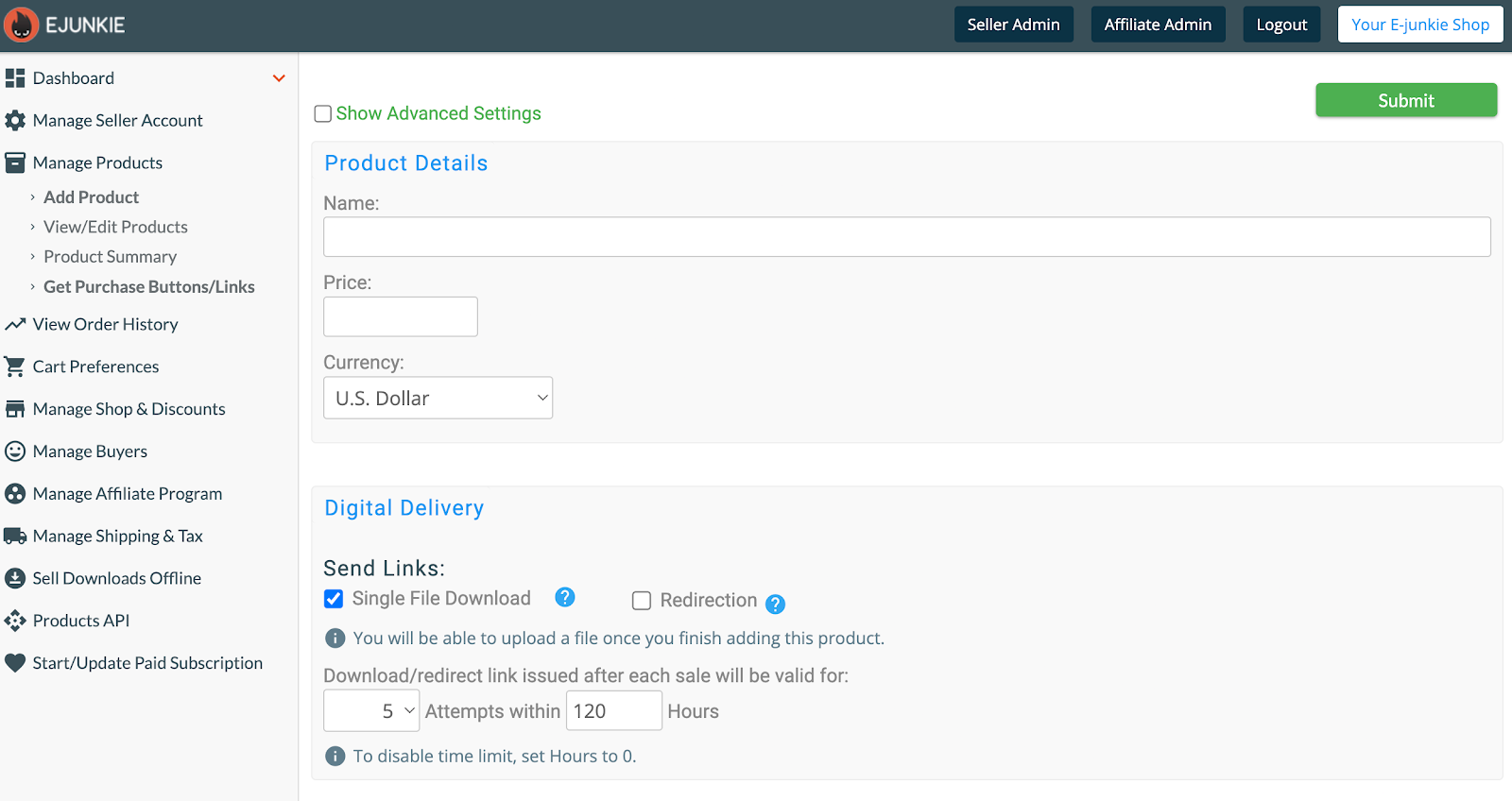Go to Products API page

coord(81,621)
